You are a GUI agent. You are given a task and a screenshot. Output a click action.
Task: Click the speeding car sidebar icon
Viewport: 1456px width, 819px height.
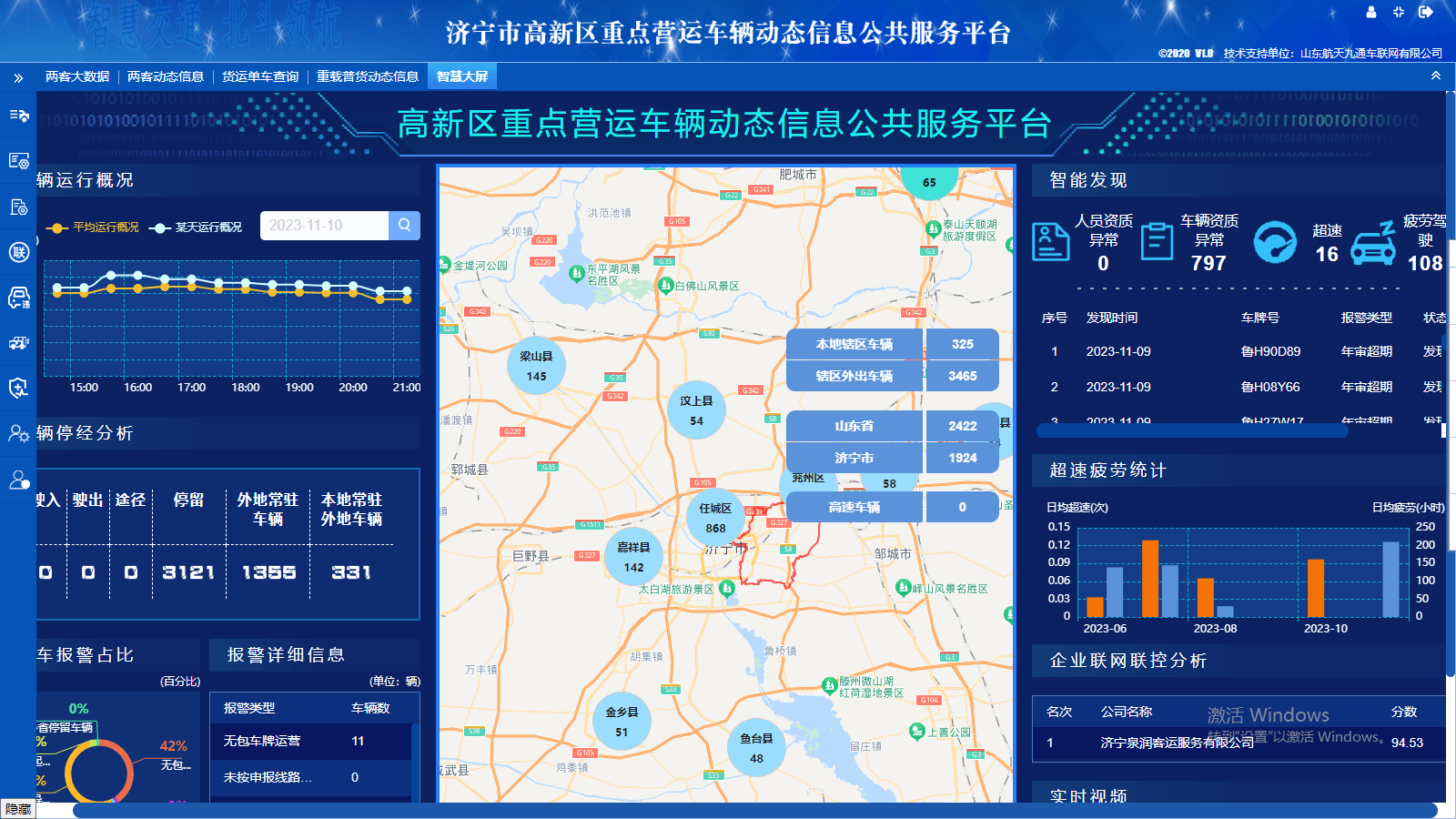18,298
